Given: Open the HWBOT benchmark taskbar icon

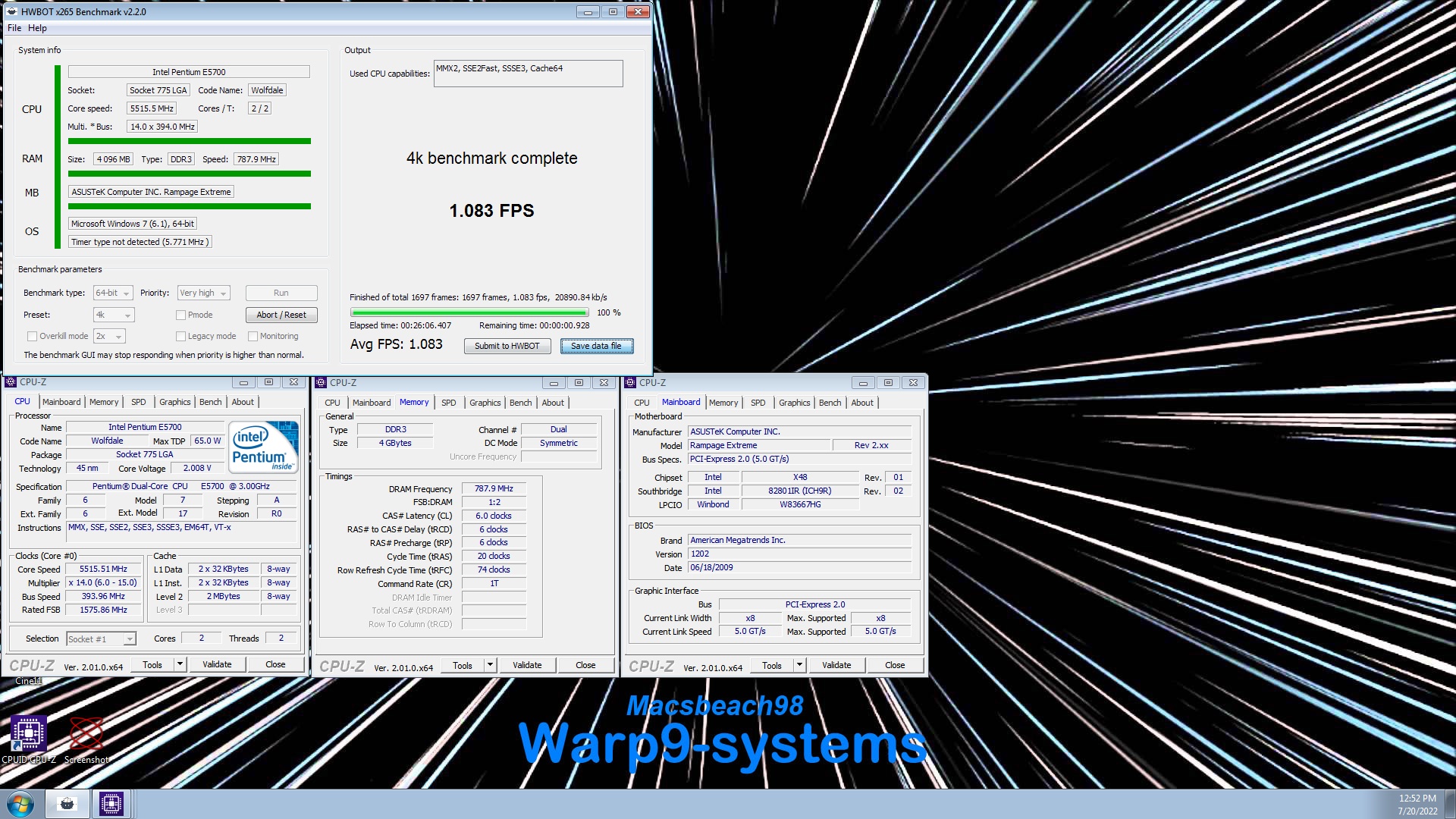Looking at the screenshot, I should tap(67, 804).
